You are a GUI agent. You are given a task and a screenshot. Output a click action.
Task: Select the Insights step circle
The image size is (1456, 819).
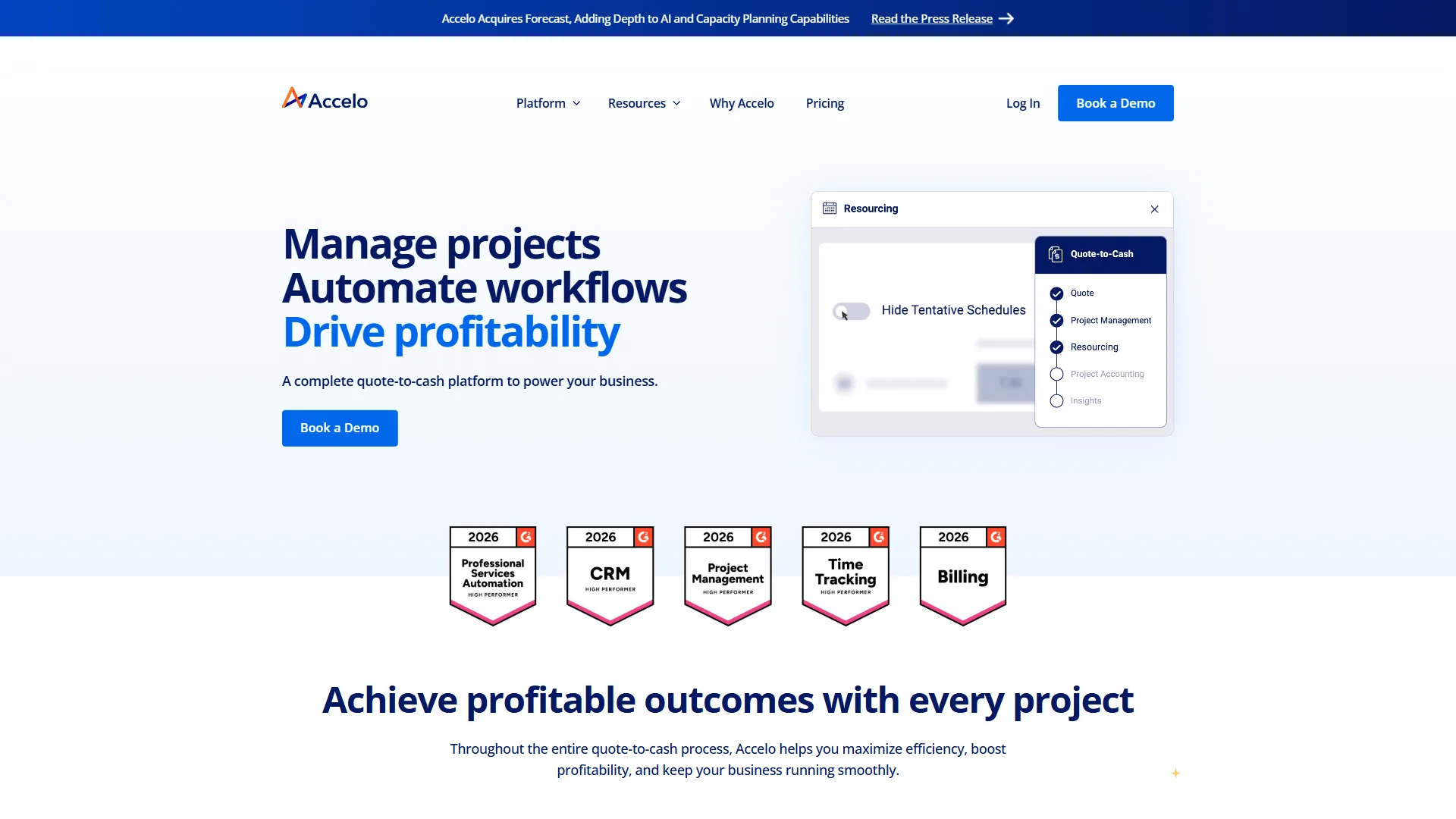point(1056,401)
